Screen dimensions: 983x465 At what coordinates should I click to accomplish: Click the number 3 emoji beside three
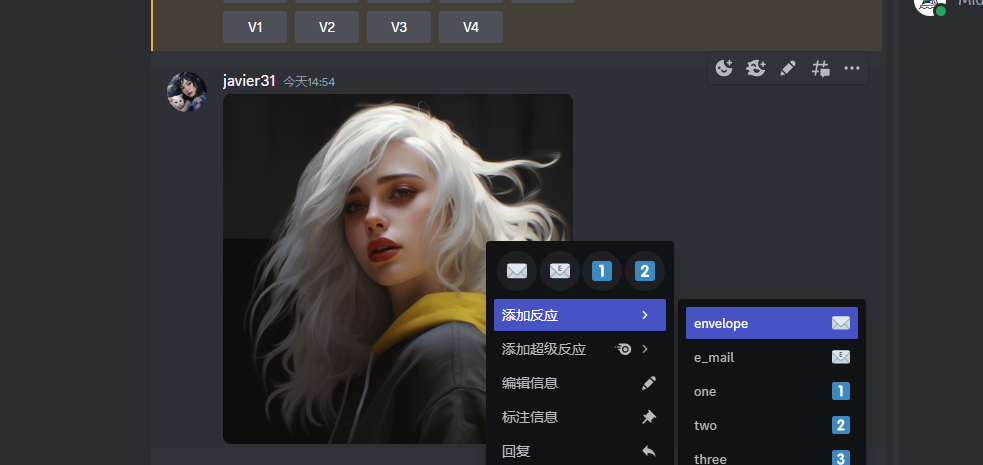841,458
